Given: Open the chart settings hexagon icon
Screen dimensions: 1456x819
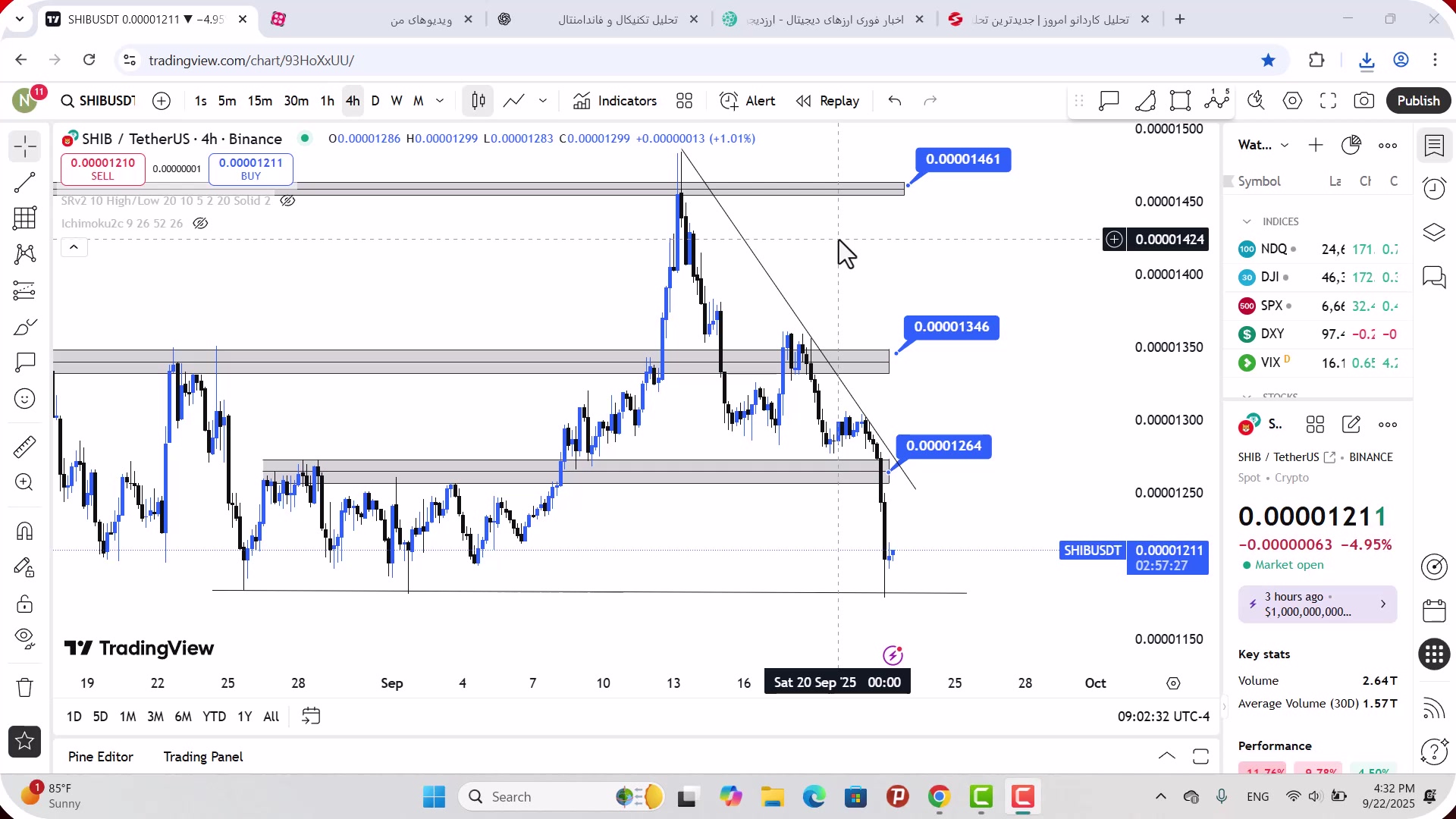Looking at the screenshot, I should 1293,101.
